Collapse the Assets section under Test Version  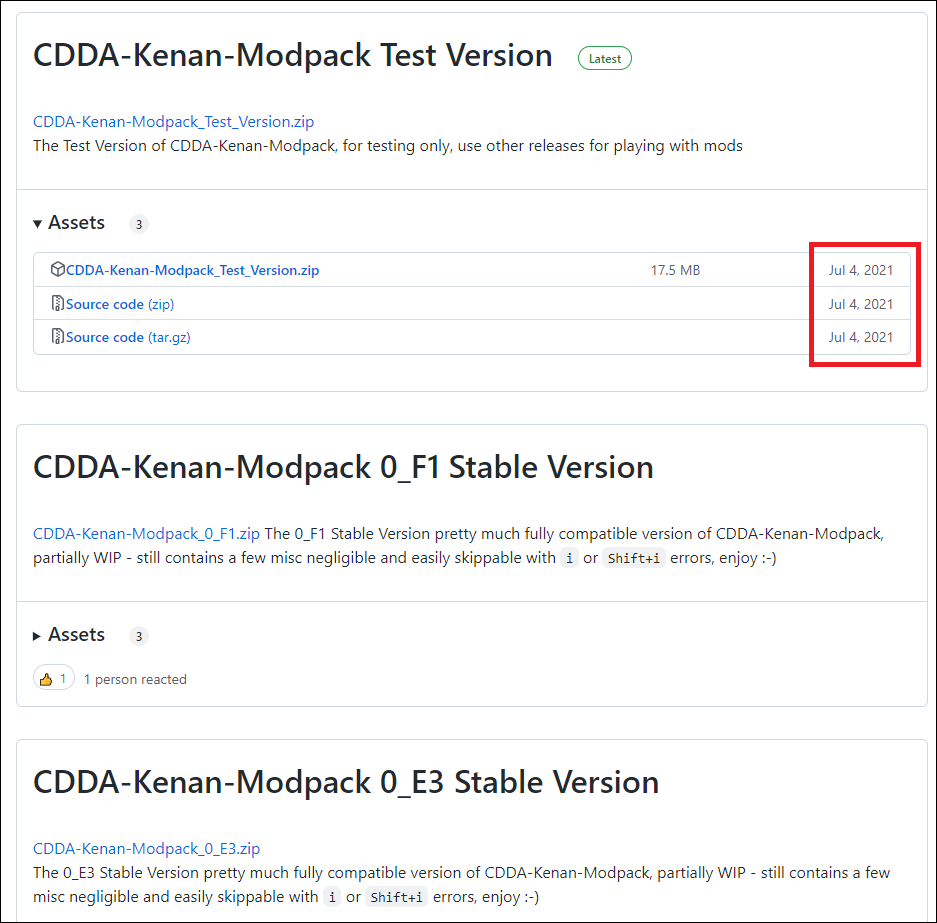pyautogui.click(x=69, y=223)
